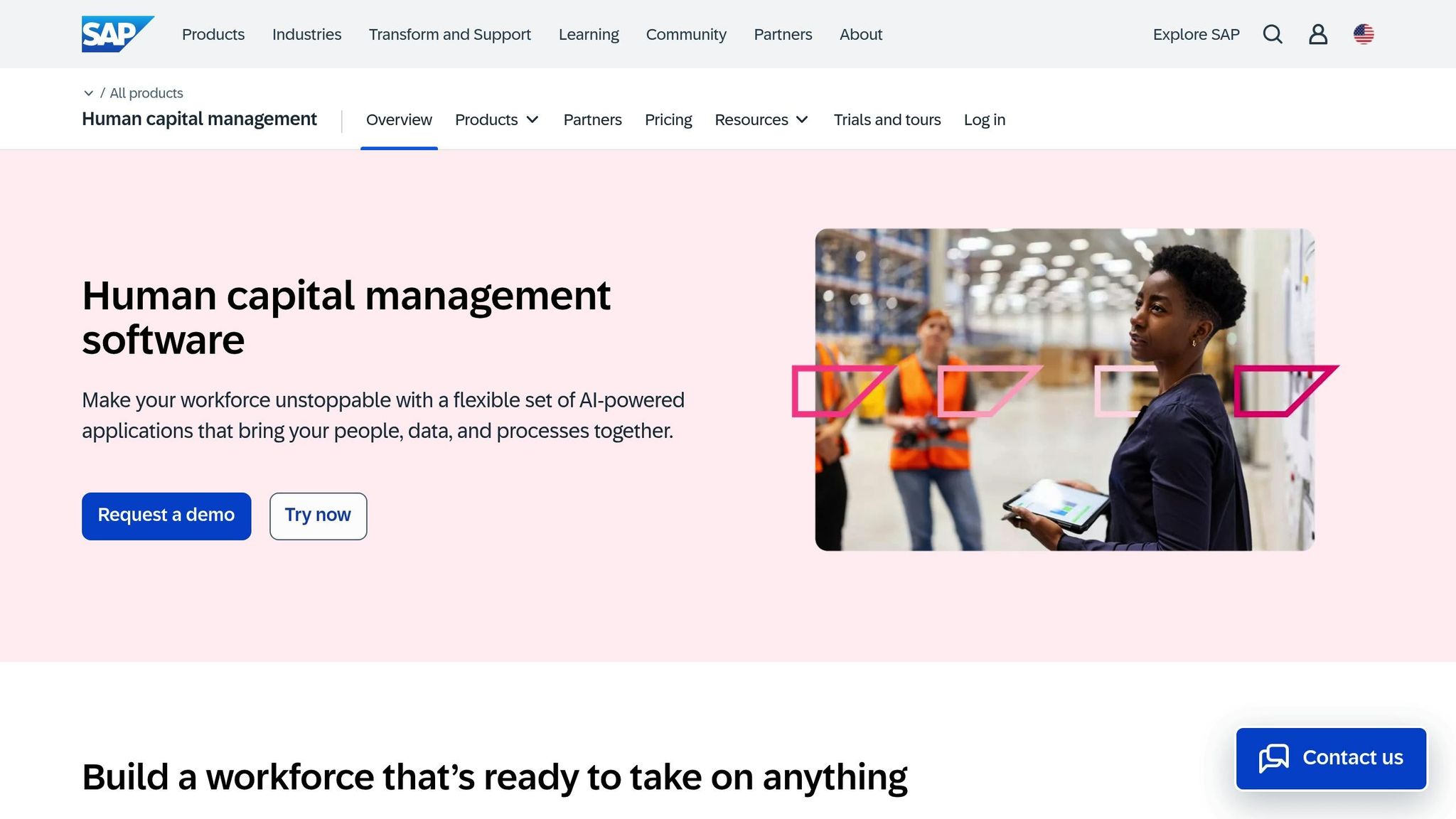This screenshot has height=819, width=1456.
Task: Open the All products breadcrumb link
Action: pyautogui.click(x=146, y=93)
